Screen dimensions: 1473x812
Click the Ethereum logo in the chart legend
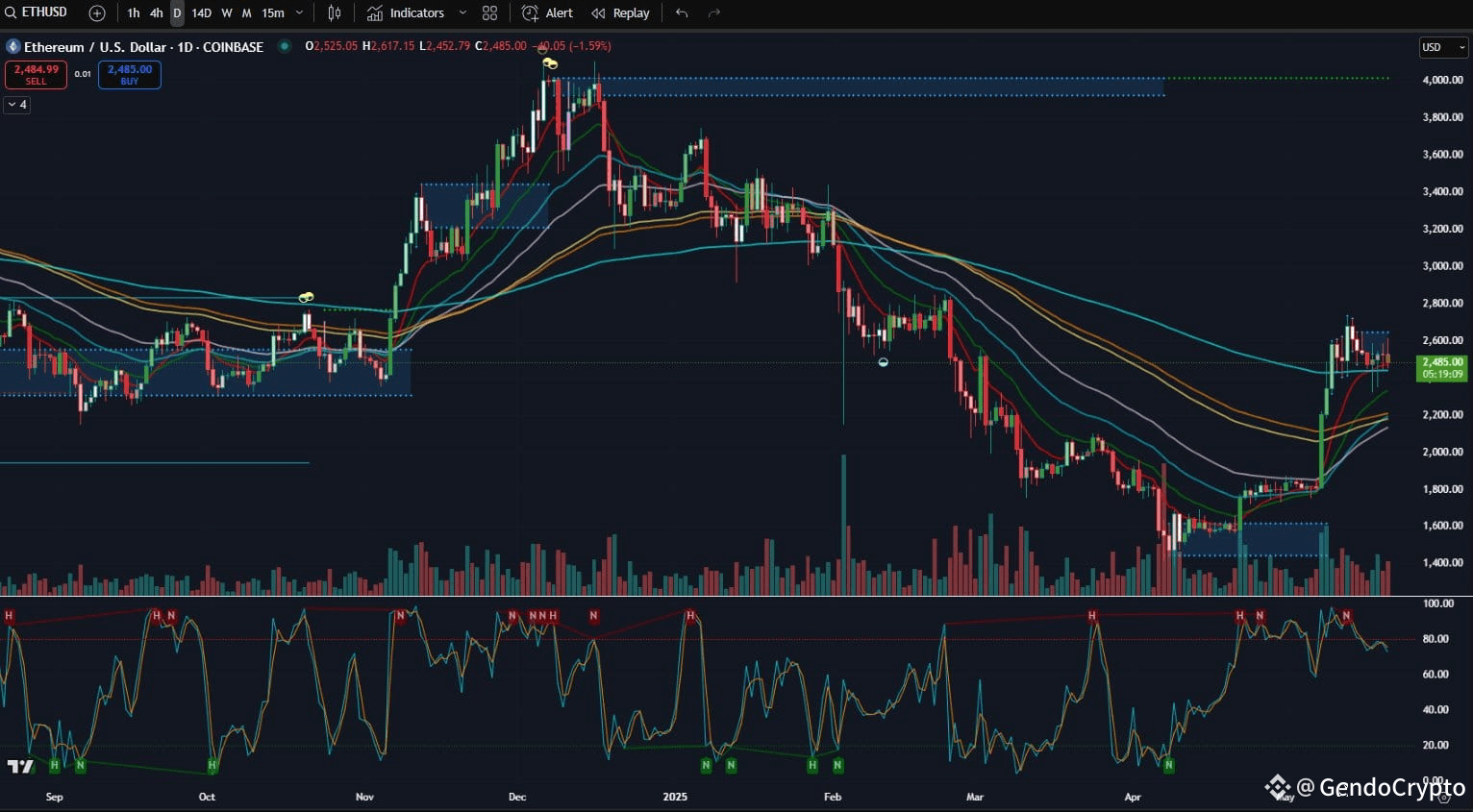coord(12,46)
